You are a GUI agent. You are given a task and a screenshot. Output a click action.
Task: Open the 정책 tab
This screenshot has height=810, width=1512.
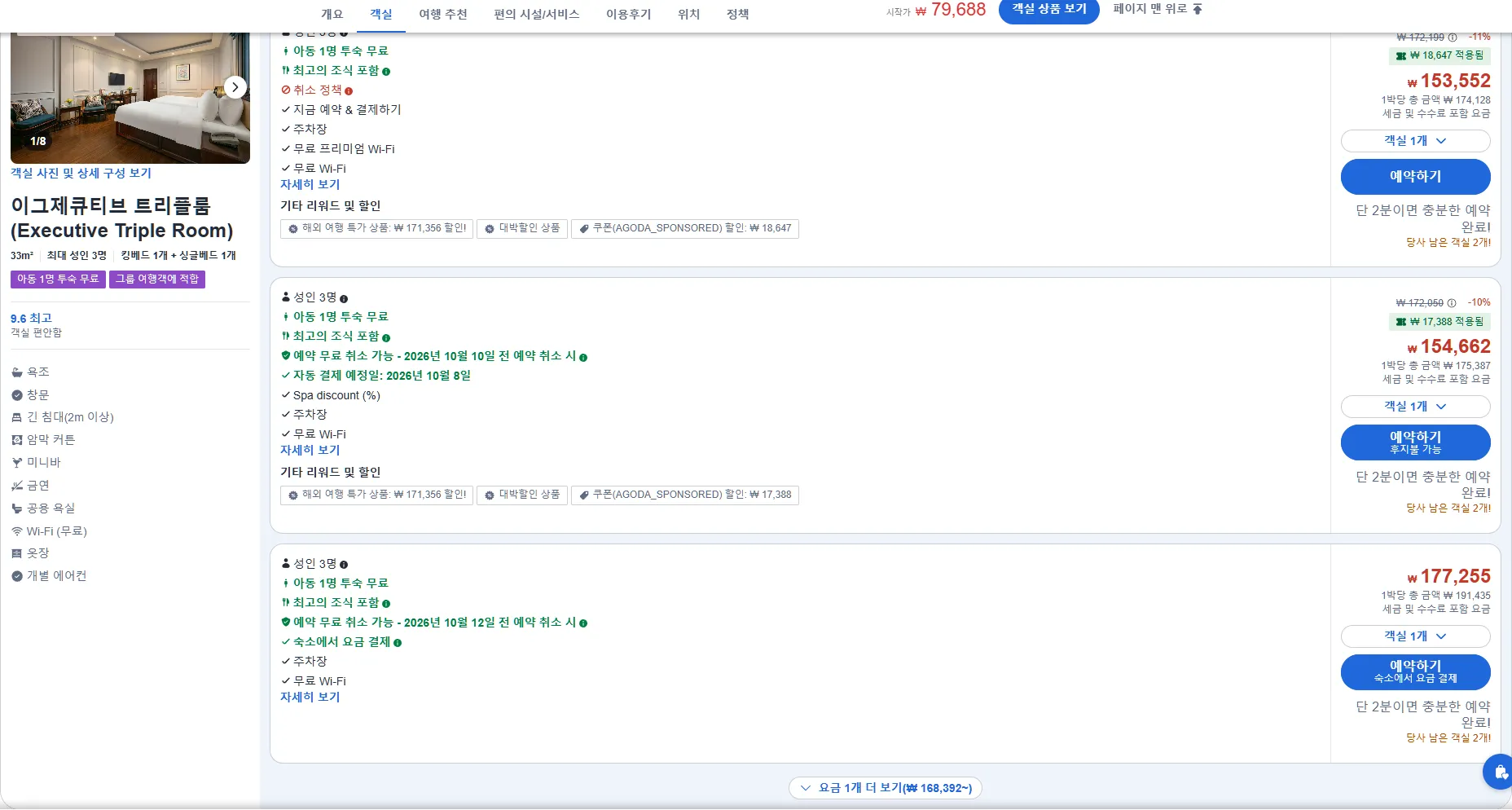point(738,14)
